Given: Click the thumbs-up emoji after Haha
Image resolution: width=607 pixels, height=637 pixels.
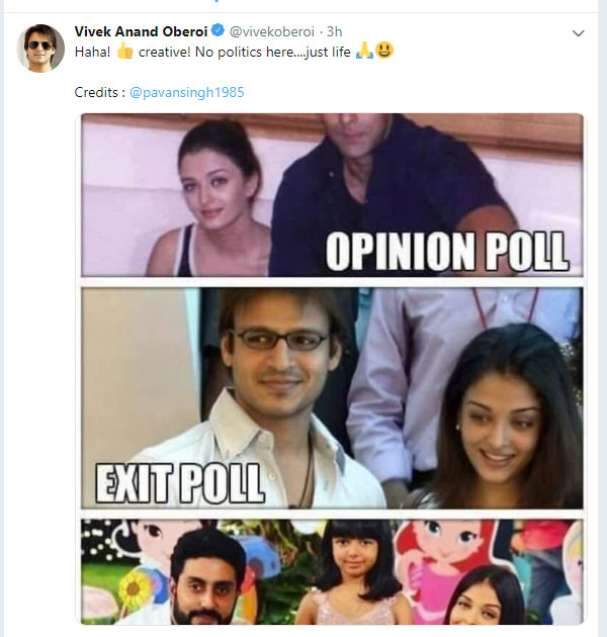Looking at the screenshot, I should click(x=124, y=51).
